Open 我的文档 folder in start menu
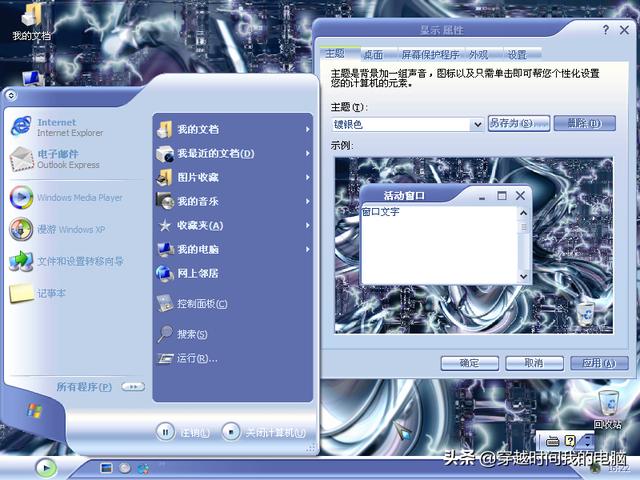The image size is (640, 480). [233, 129]
